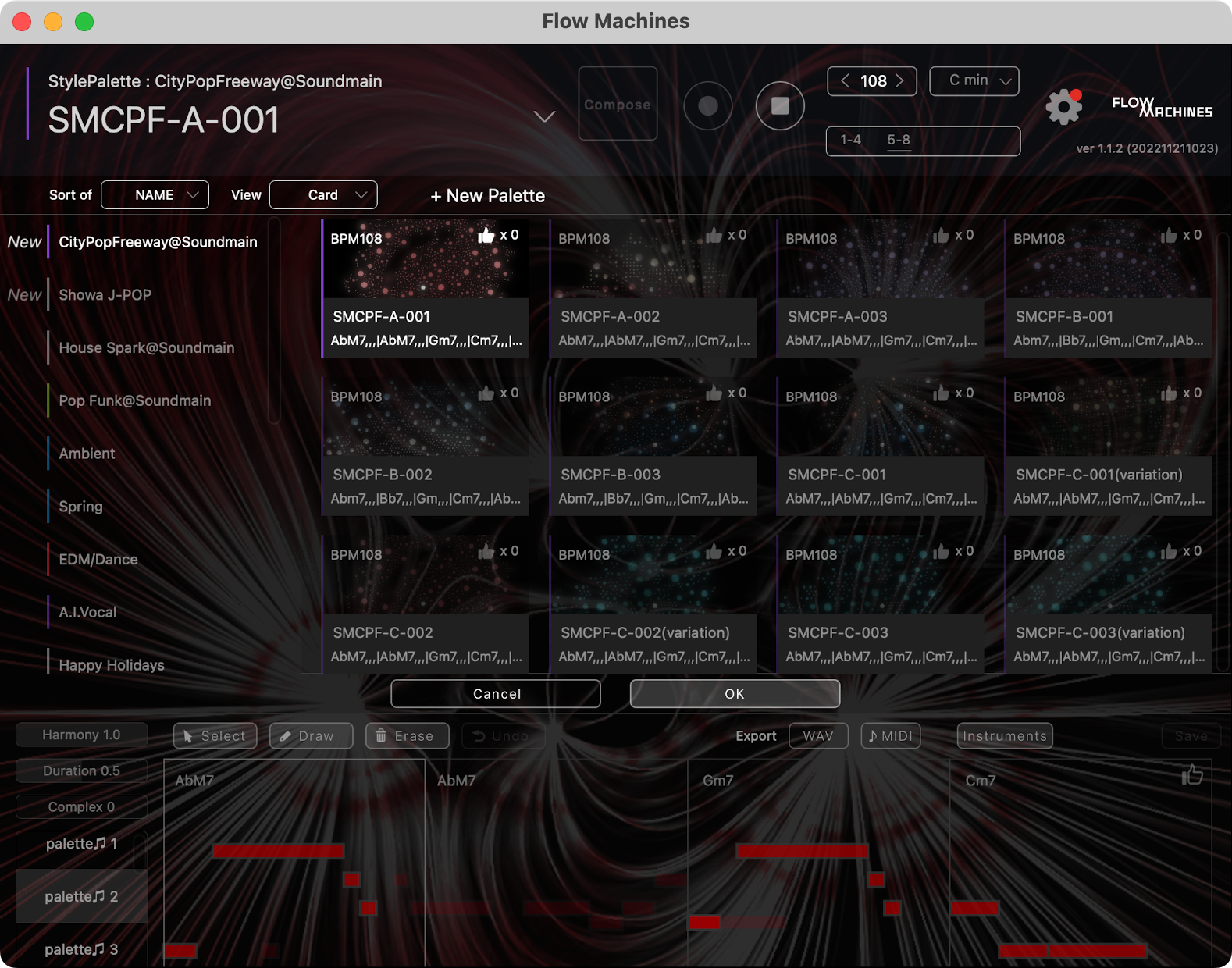Activate the Draw pencil tool
1232x968 pixels.
point(311,735)
